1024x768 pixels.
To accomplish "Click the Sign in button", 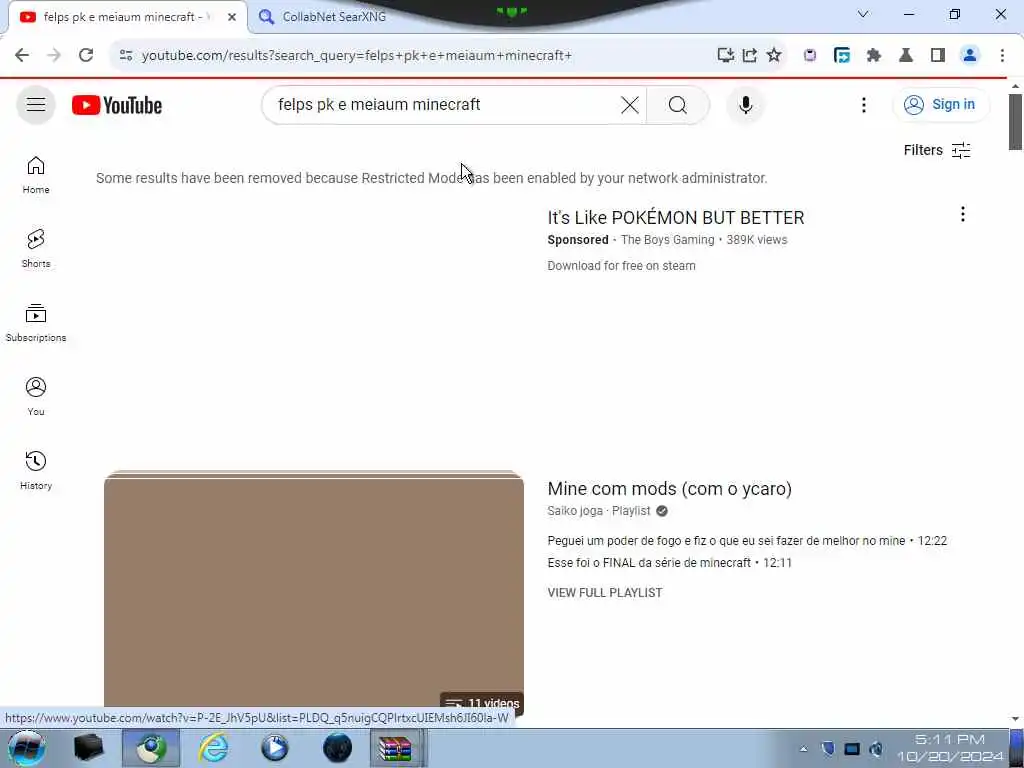I will coord(940,104).
